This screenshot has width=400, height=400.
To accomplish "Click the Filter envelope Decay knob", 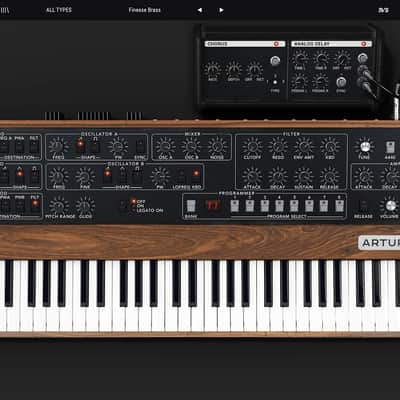I will [278, 176].
